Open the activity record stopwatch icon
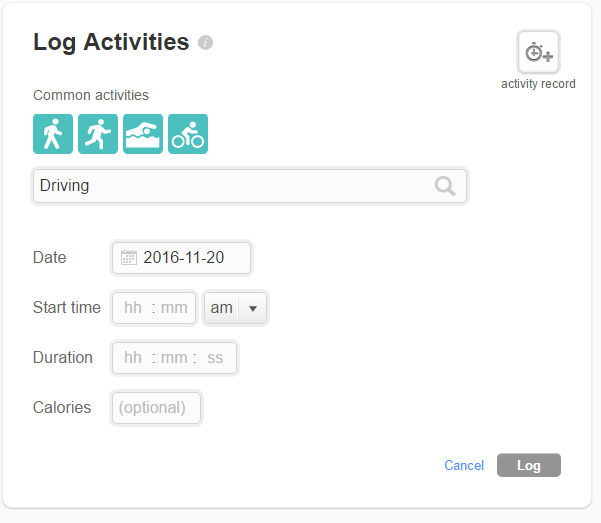This screenshot has width=601, height=523. pyautogui.click(x=538, y=52)
